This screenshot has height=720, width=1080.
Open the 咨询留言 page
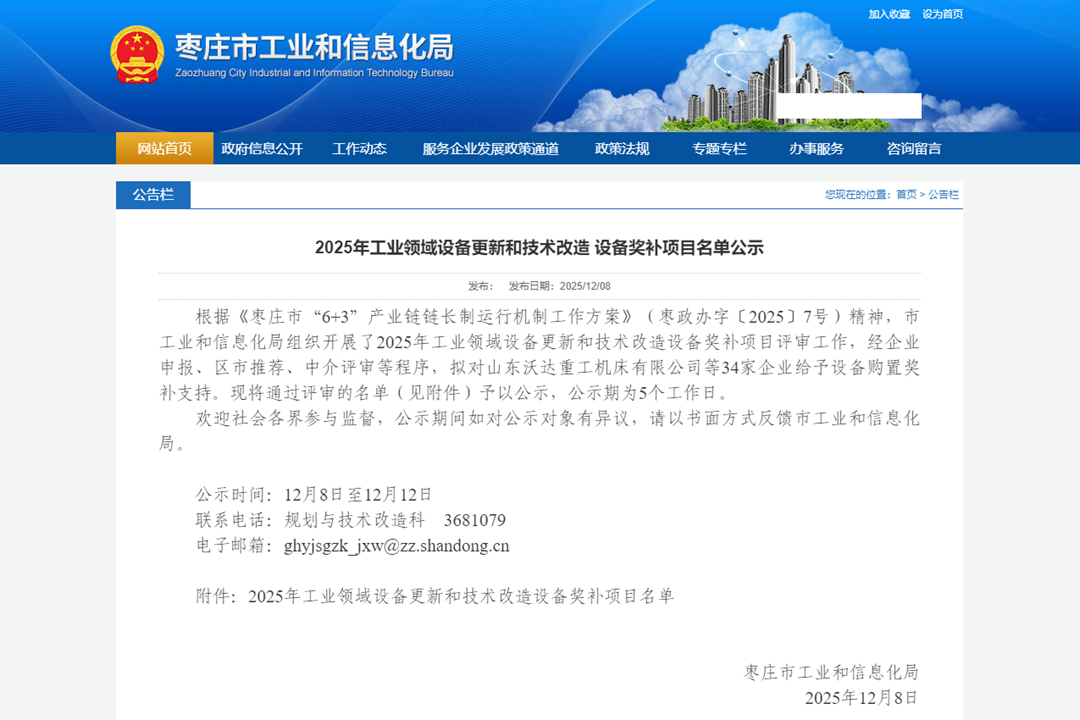point(913,147)
